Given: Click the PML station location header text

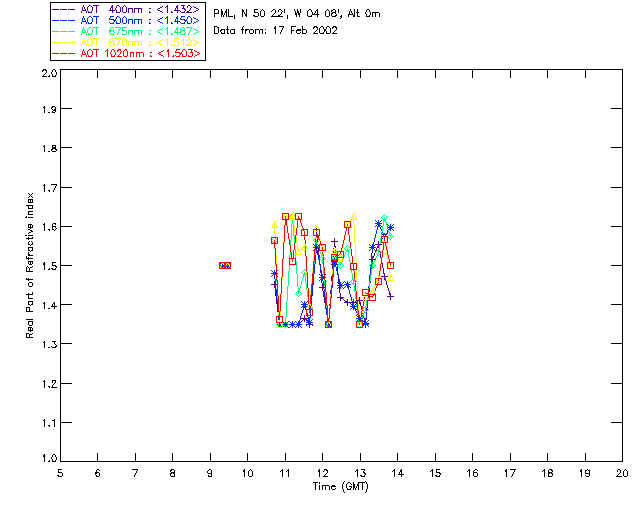Looking at the screenshot, I should (297, 14).
